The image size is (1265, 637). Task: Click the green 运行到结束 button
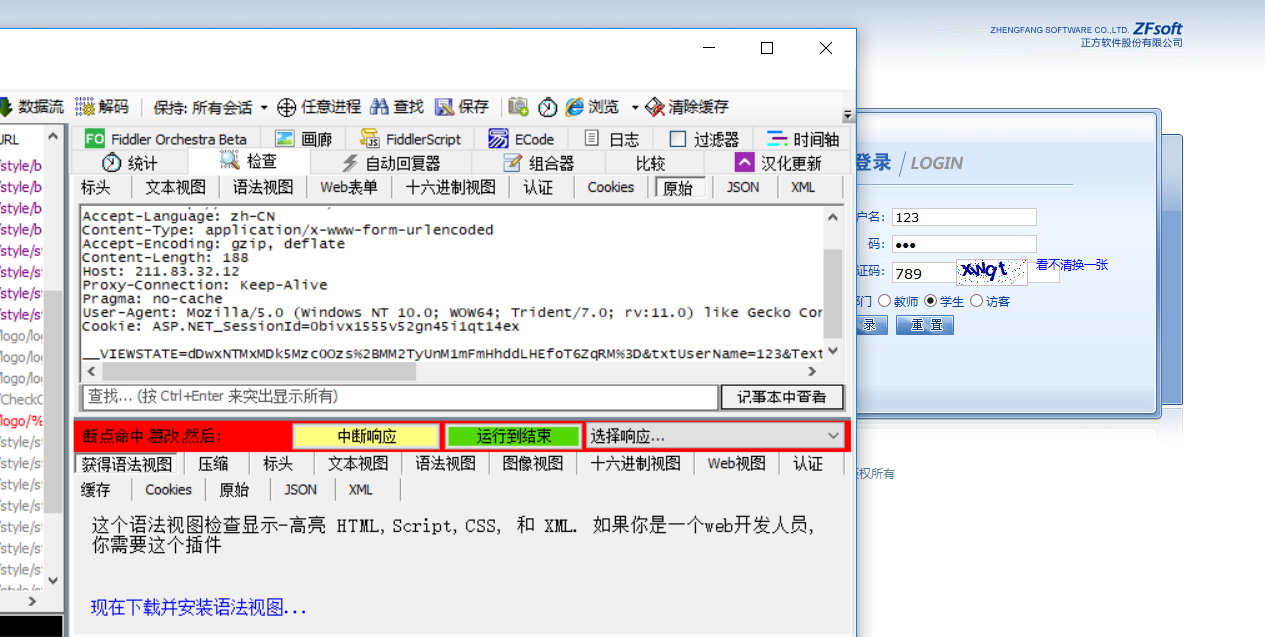pyautogui.click(x=513, y=436)
